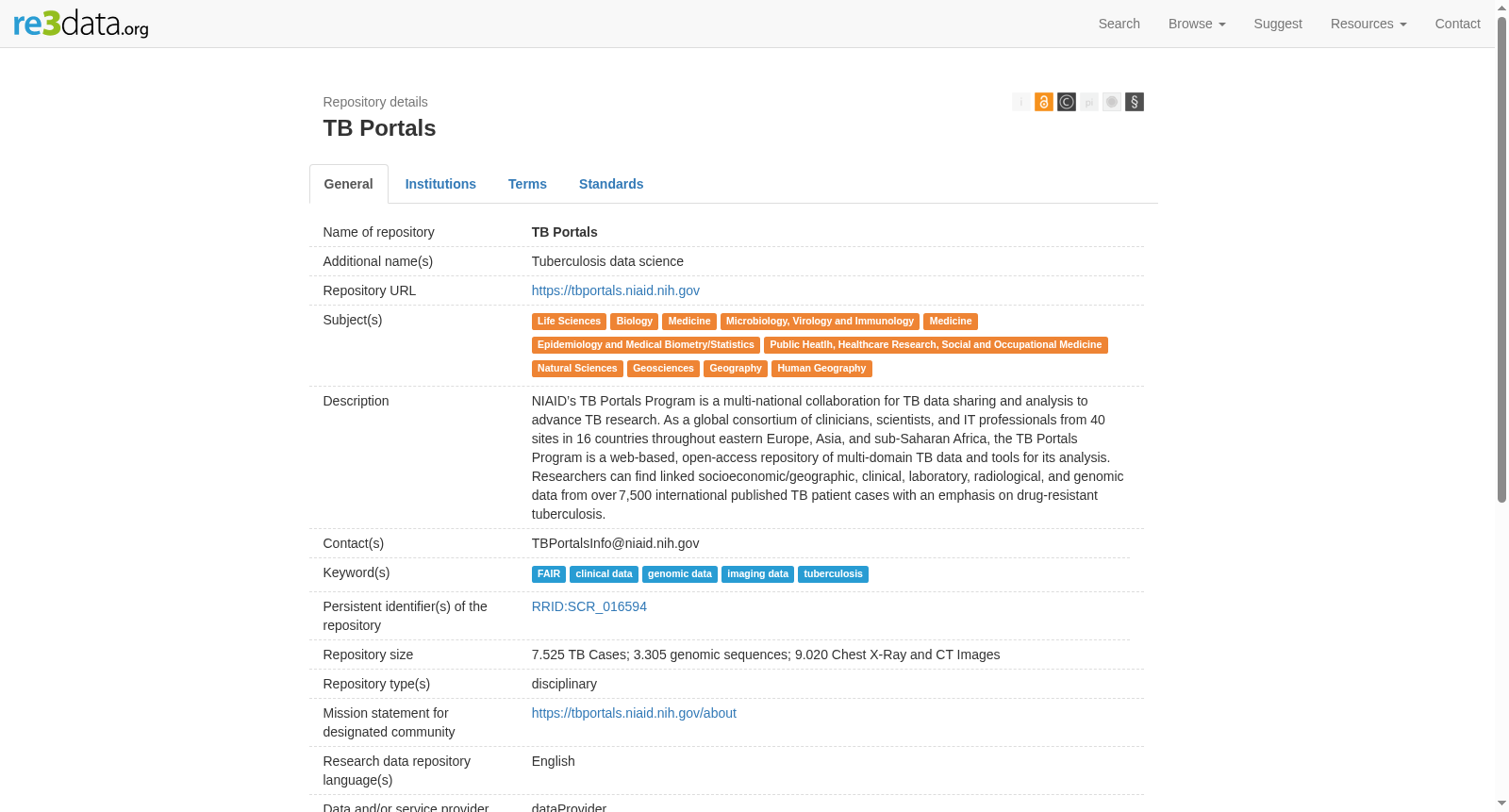Open the Suggest page from navbar
The height and width of the screenshot is (812, 1509).
tap(1278, 24)
